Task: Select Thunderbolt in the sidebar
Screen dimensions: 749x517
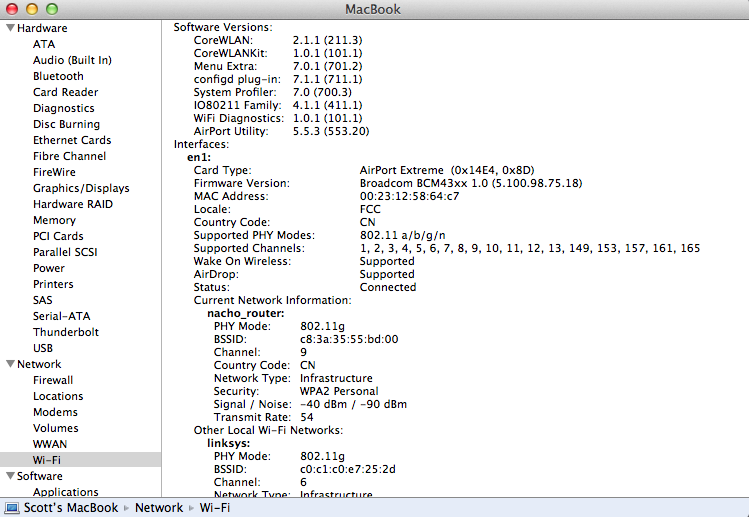Action: pyautogui.click(x=66, y=332)
